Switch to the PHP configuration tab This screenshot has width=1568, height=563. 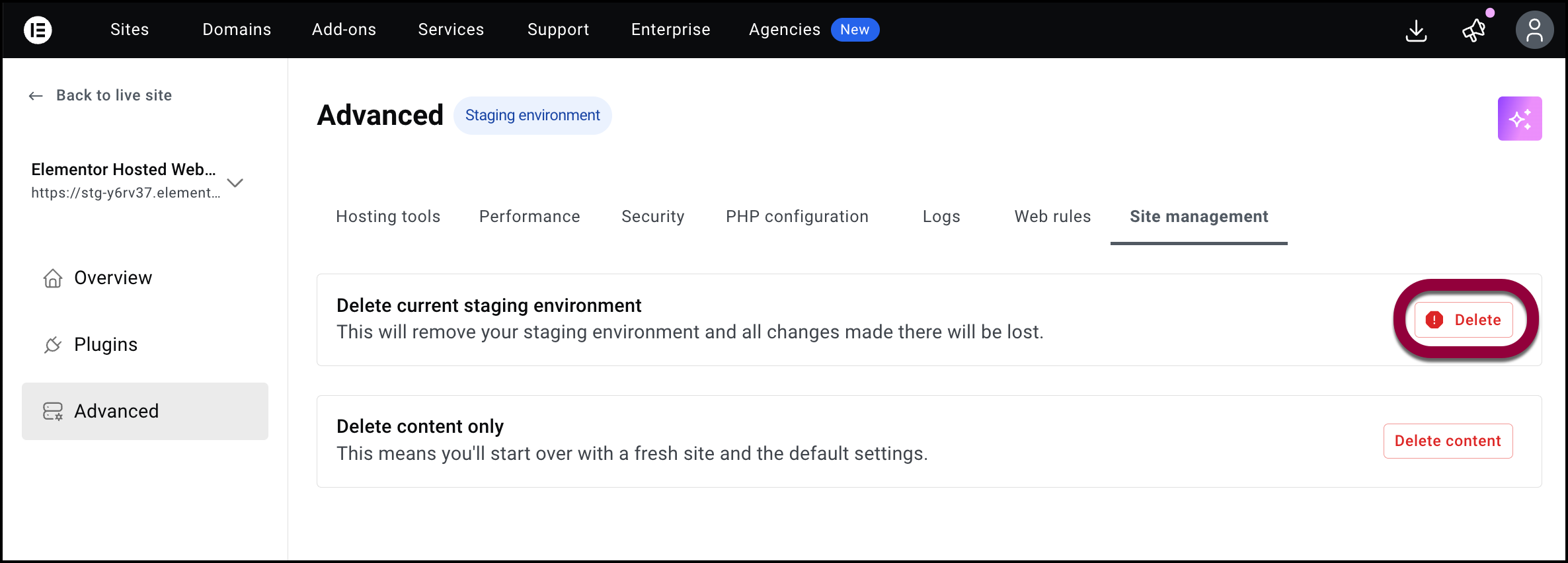[797, 217]
